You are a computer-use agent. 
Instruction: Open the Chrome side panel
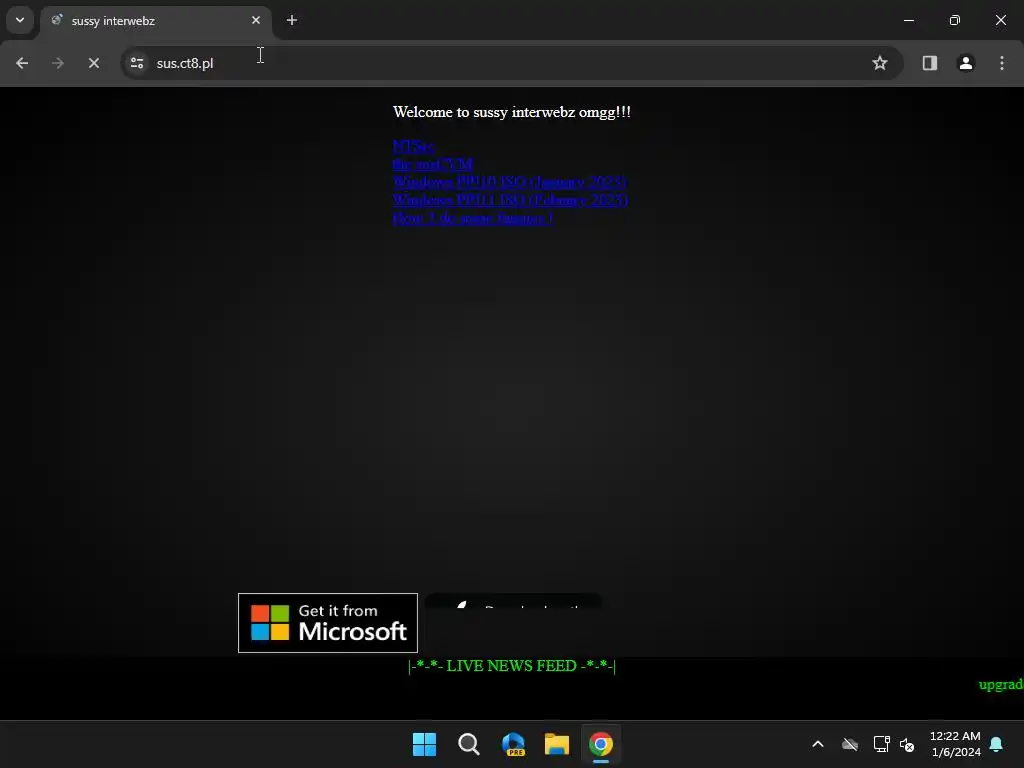click(929, 63)
